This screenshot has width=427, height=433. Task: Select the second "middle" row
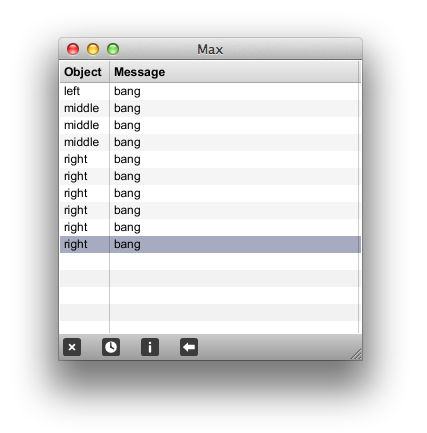click(210, 125)
